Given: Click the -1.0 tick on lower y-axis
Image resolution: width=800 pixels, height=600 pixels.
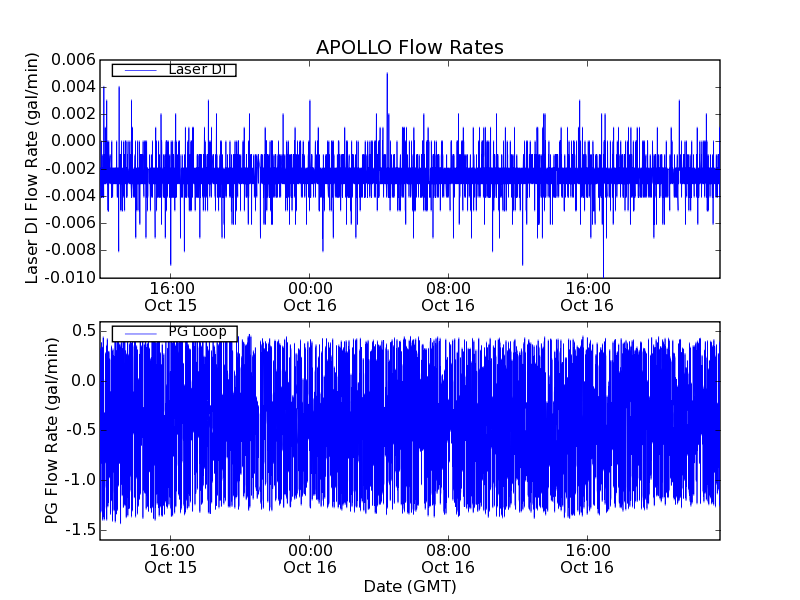Looking at the screenshot, I should (x=80, y=480).
